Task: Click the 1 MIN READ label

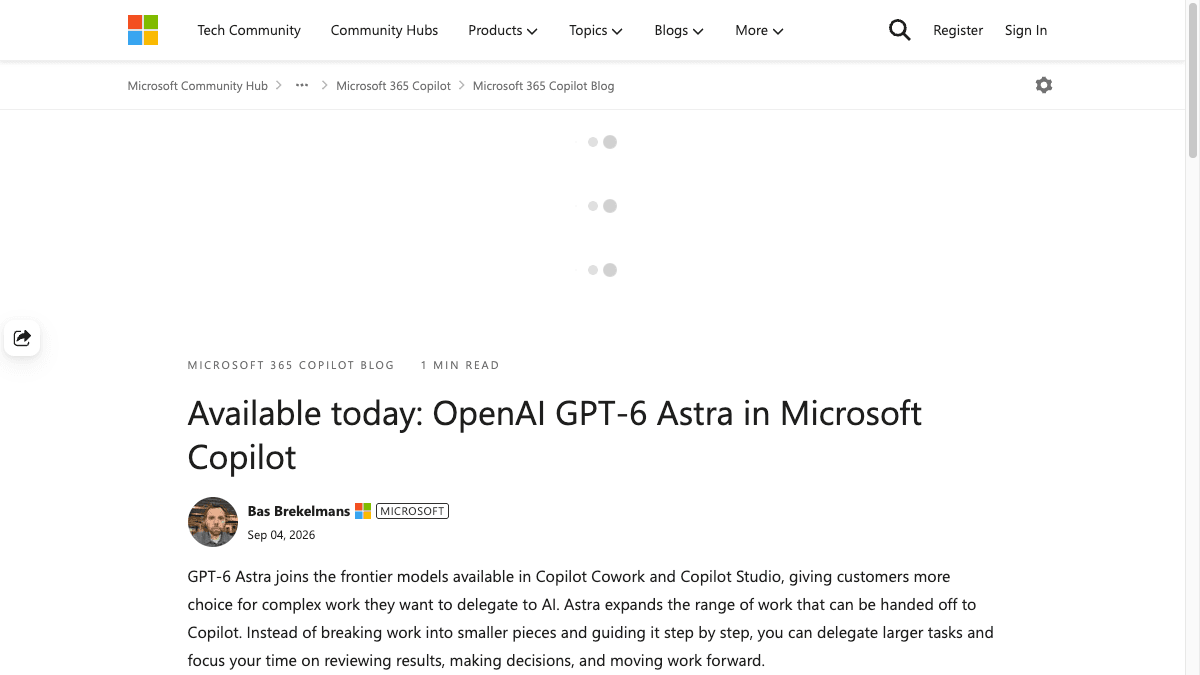Action: pyautogui.click(x=460, y=365)
